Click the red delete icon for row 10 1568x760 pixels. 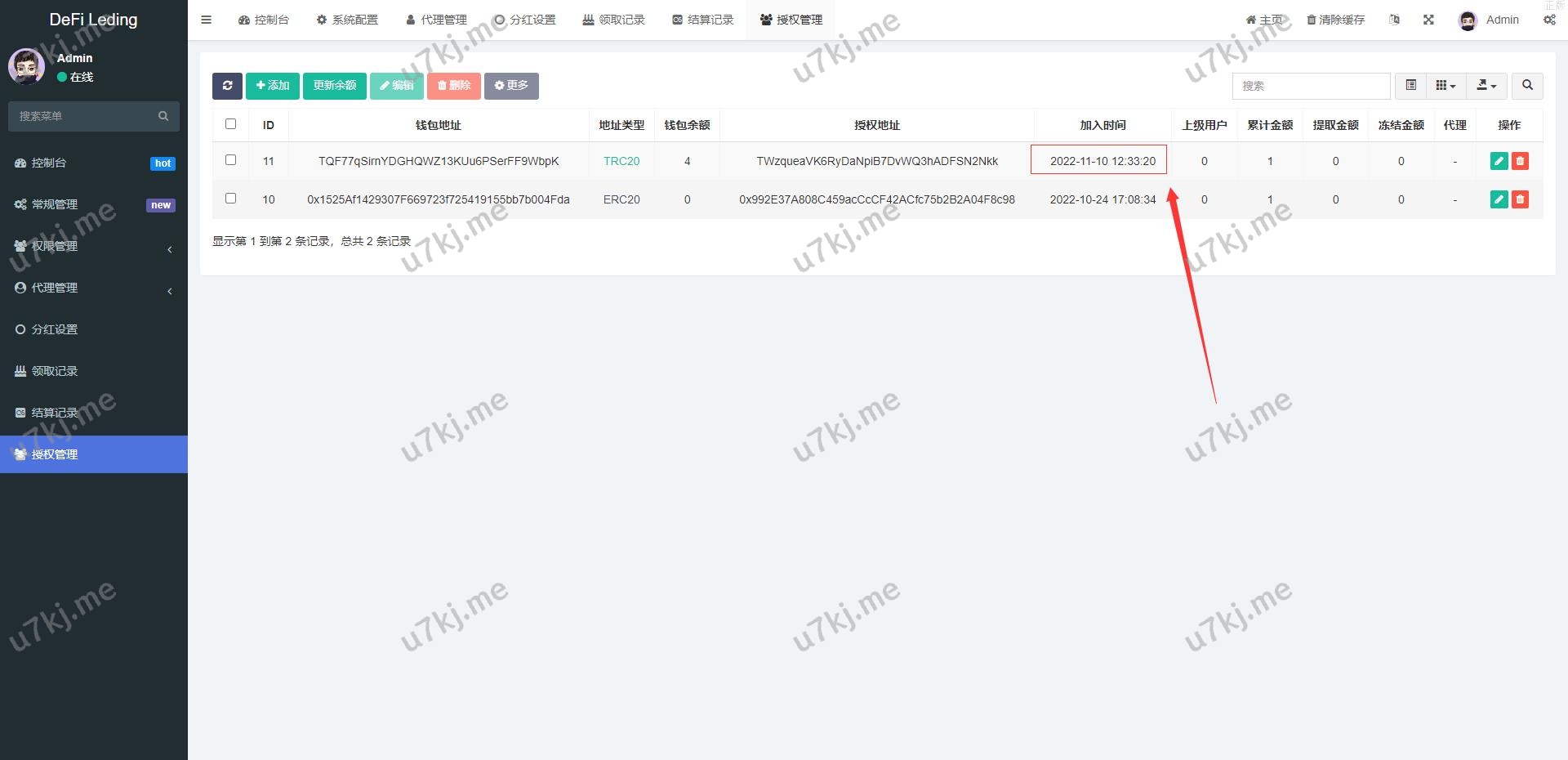coord(1520,199)
